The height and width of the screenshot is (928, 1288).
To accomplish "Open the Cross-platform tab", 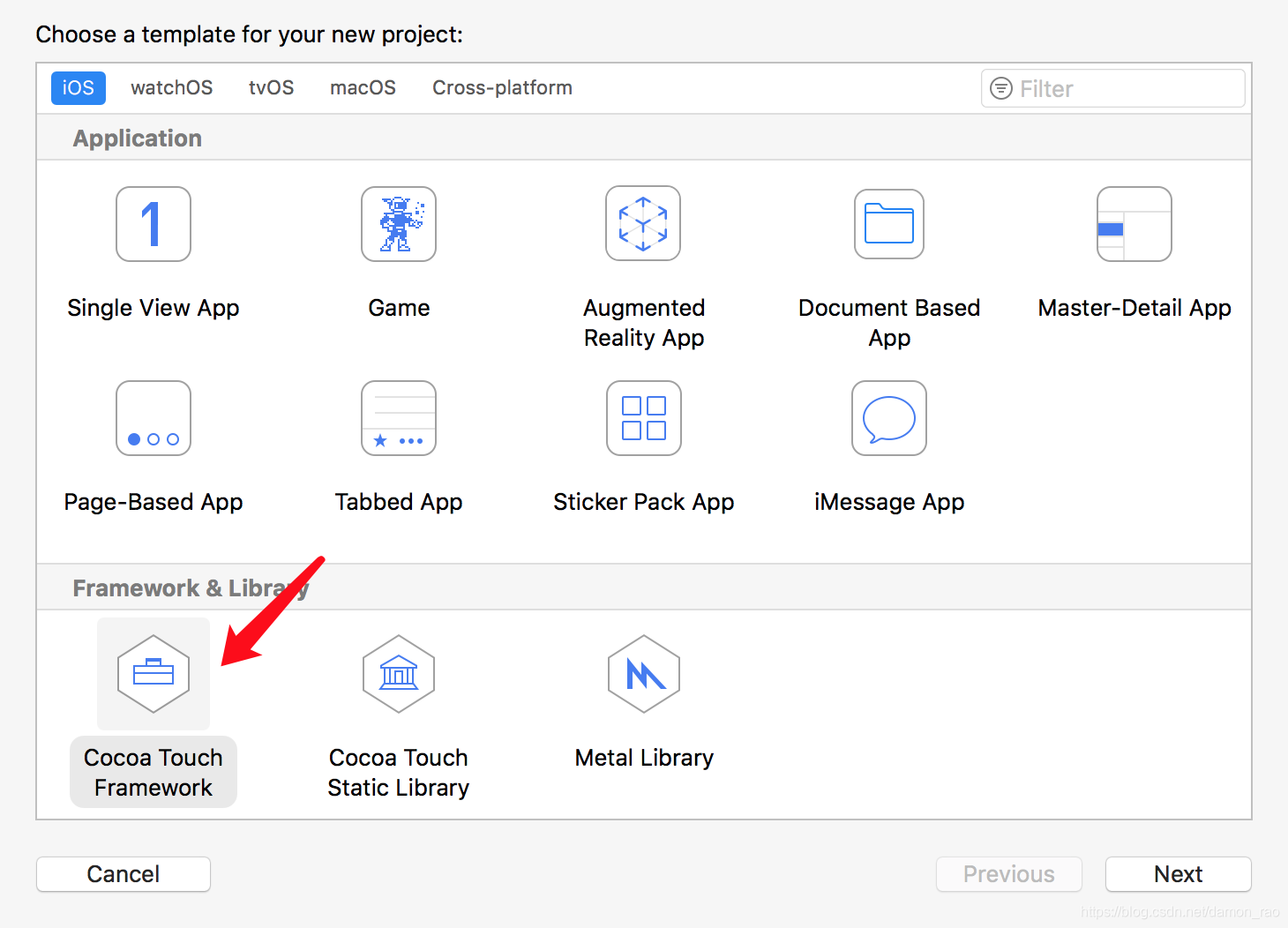I will 502,88.
